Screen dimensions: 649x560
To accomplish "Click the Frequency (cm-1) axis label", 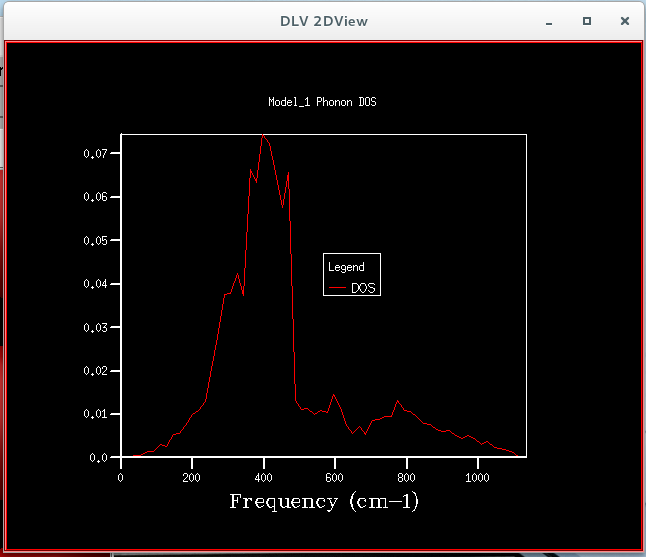I will click(325, 503).
